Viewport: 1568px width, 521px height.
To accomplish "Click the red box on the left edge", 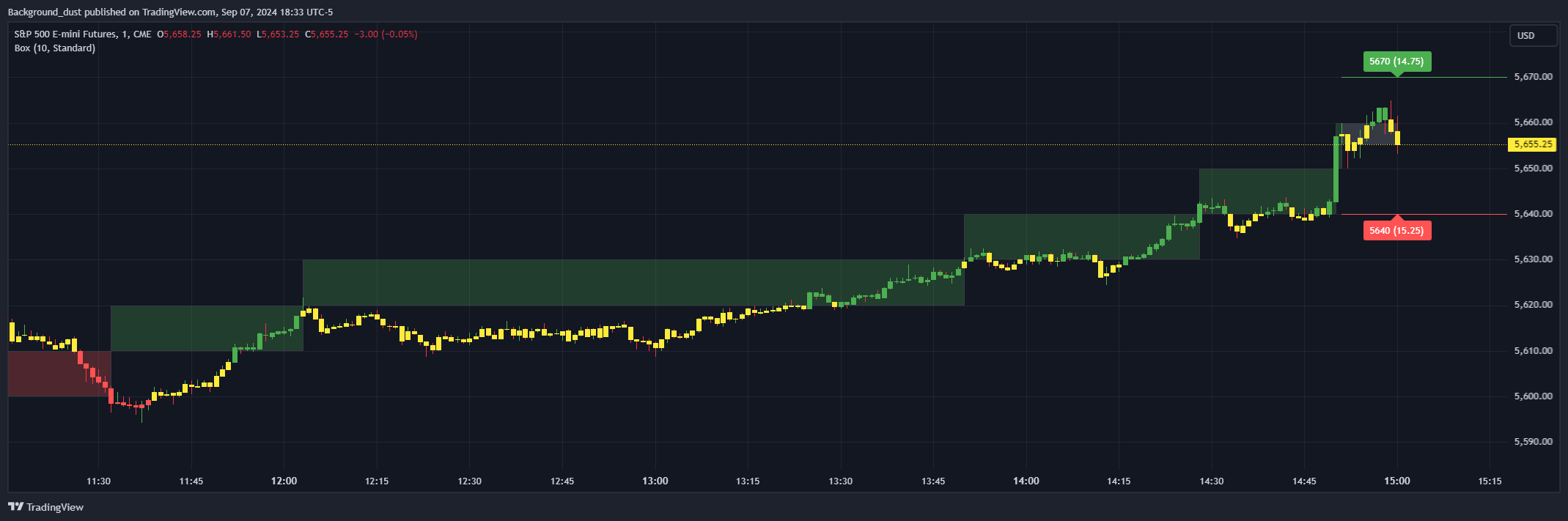I will (x=59, y=374).
